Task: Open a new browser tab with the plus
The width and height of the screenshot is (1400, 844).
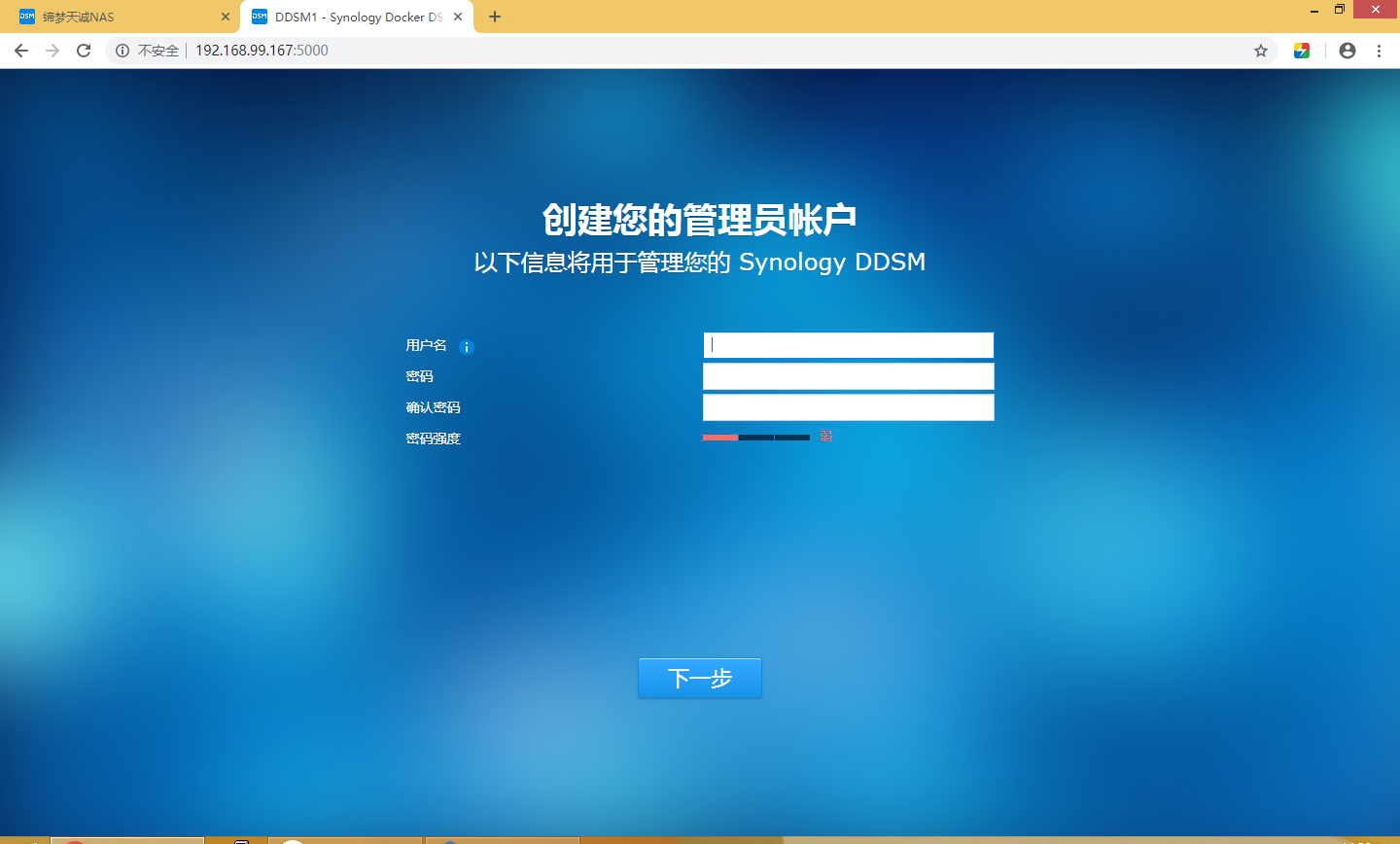Action: [495, 16]
